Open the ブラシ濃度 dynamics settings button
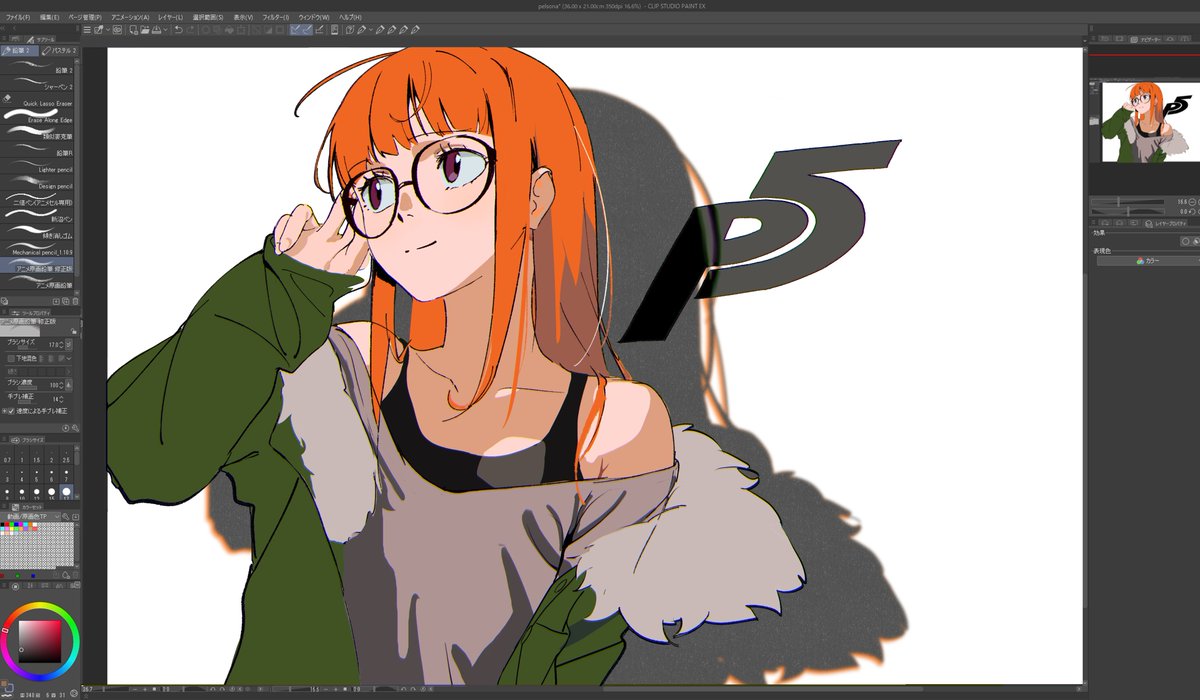 69,385
